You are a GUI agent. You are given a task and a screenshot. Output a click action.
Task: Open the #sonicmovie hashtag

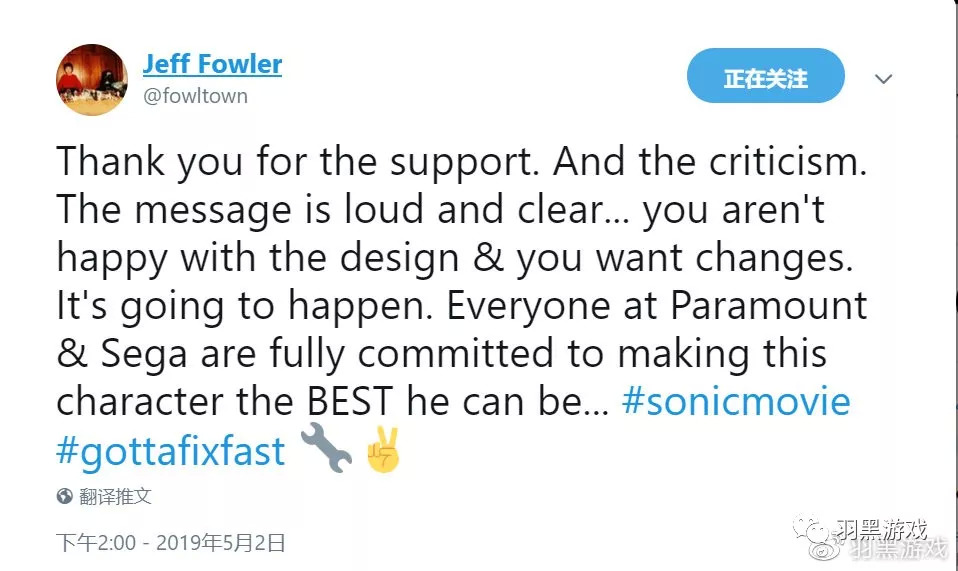pyautogui.click(x=735, y=402)
